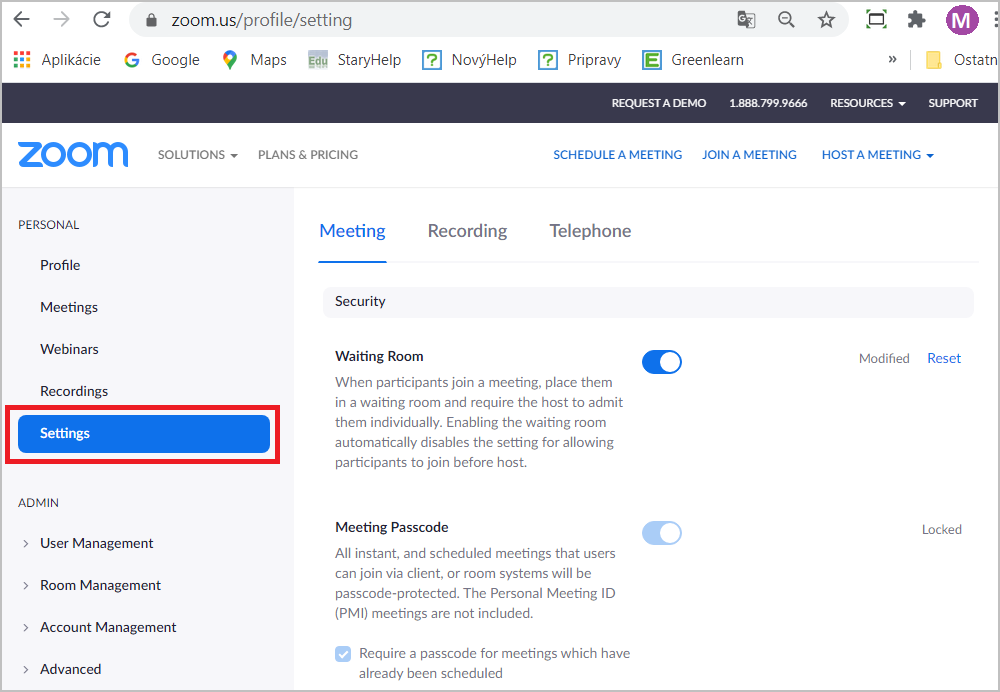Open the SUPPORT link
The height and width of the screenshot is (692, 1000).
click(953, 103)
